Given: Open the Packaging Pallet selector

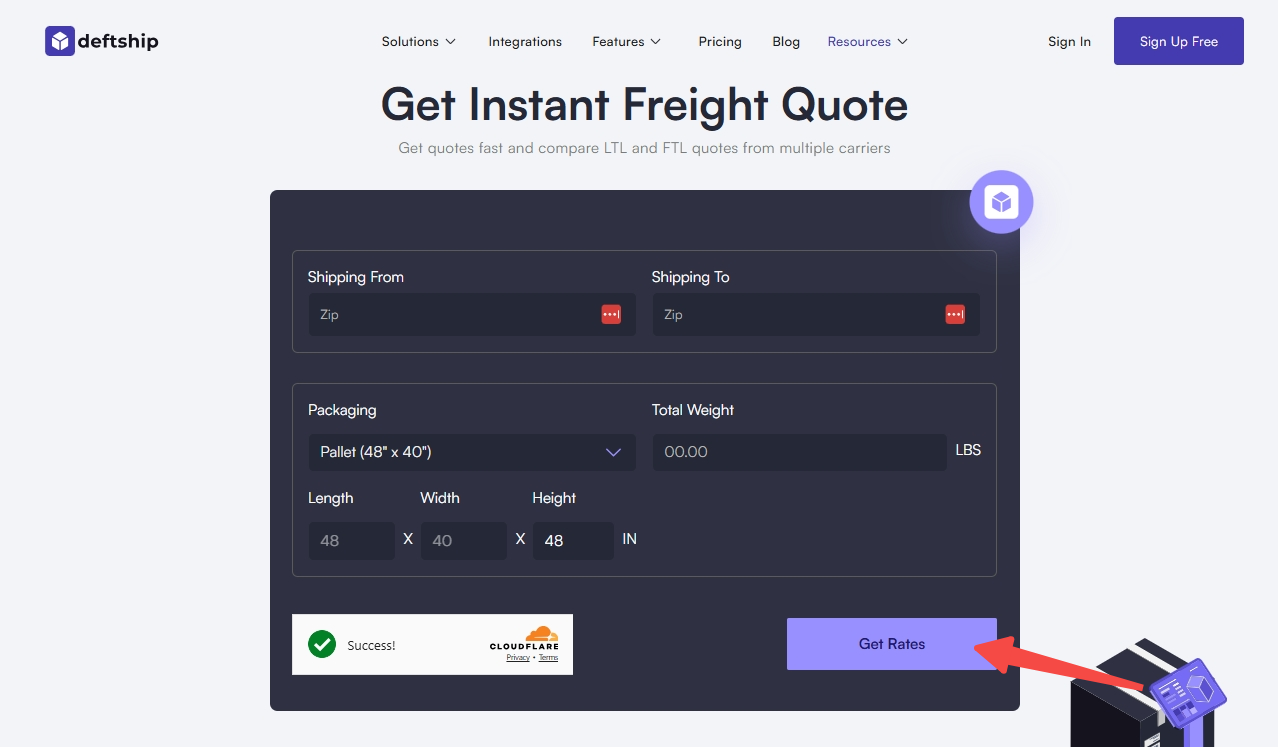Looking at the screenshot, I should coord(472,452).
